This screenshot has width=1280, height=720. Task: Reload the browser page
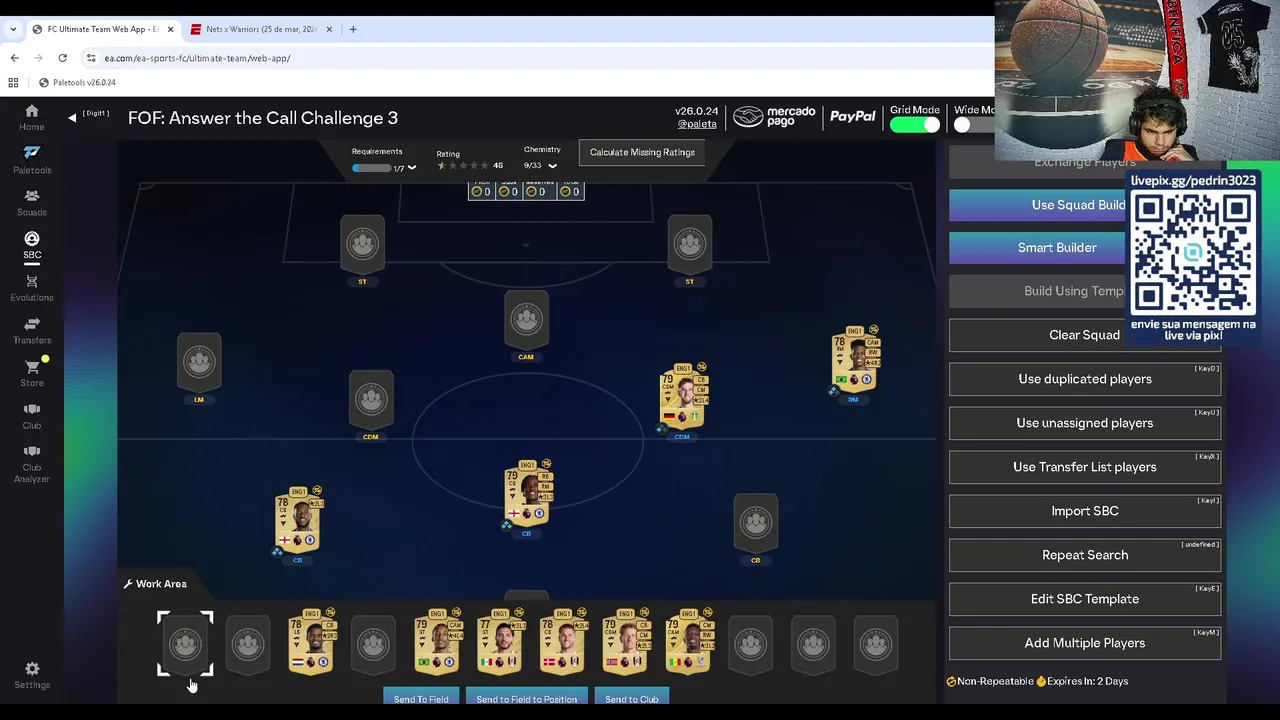[62, 58]
